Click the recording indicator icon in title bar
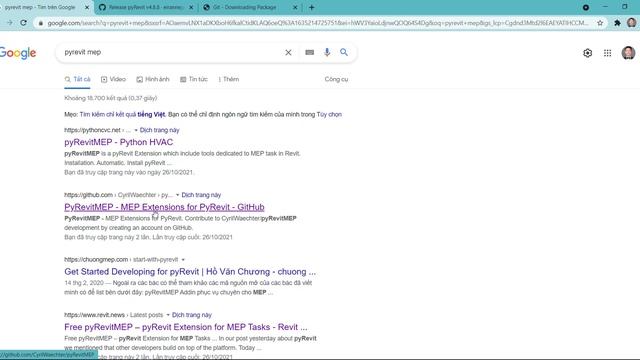The height and width of the screenshot is (360, 640). click(586, 7)
